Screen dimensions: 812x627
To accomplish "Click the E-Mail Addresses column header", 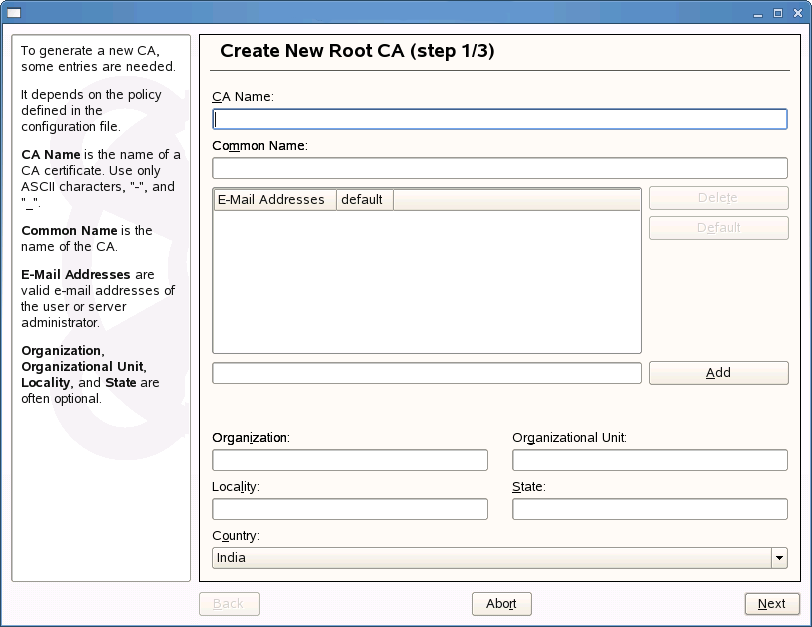I will [275, 200].
